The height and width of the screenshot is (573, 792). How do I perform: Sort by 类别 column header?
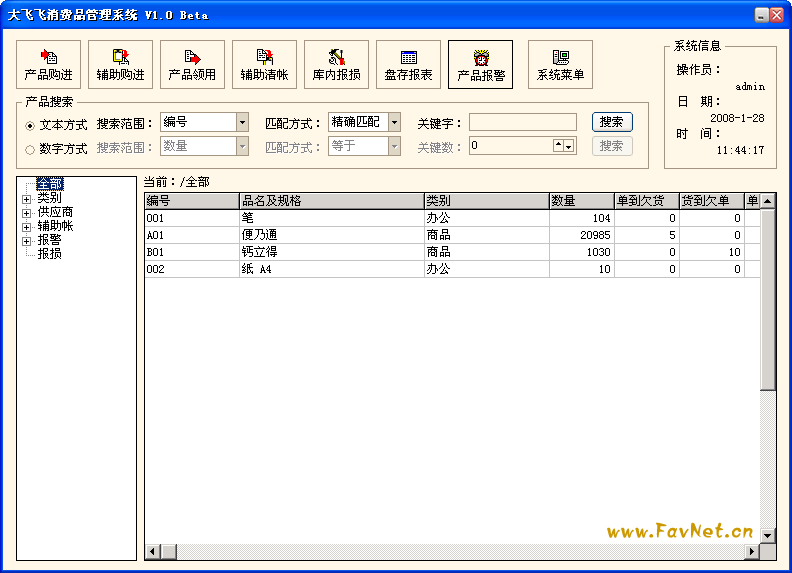(x=486, y=201)
